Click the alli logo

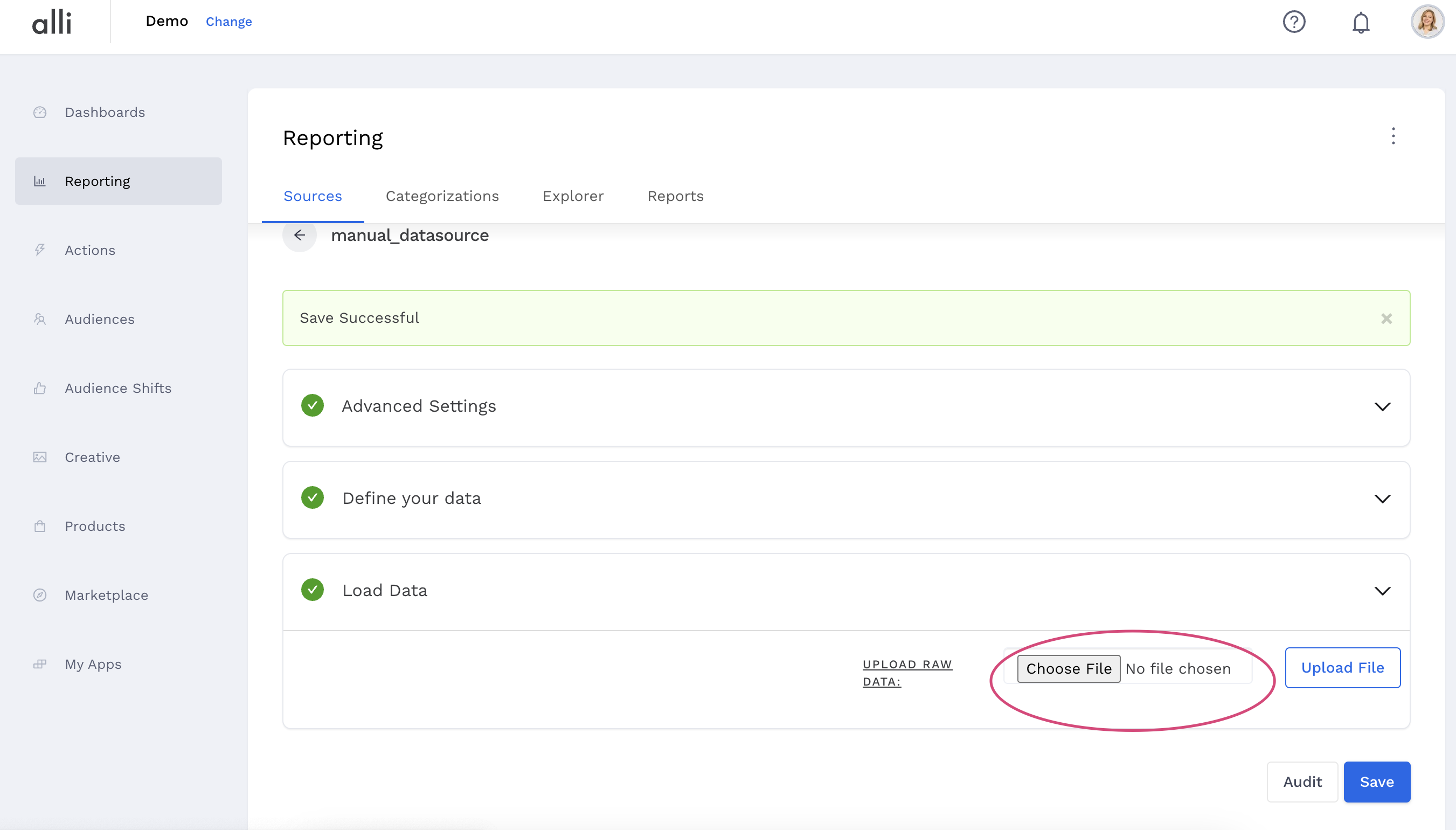pos(51,22)
